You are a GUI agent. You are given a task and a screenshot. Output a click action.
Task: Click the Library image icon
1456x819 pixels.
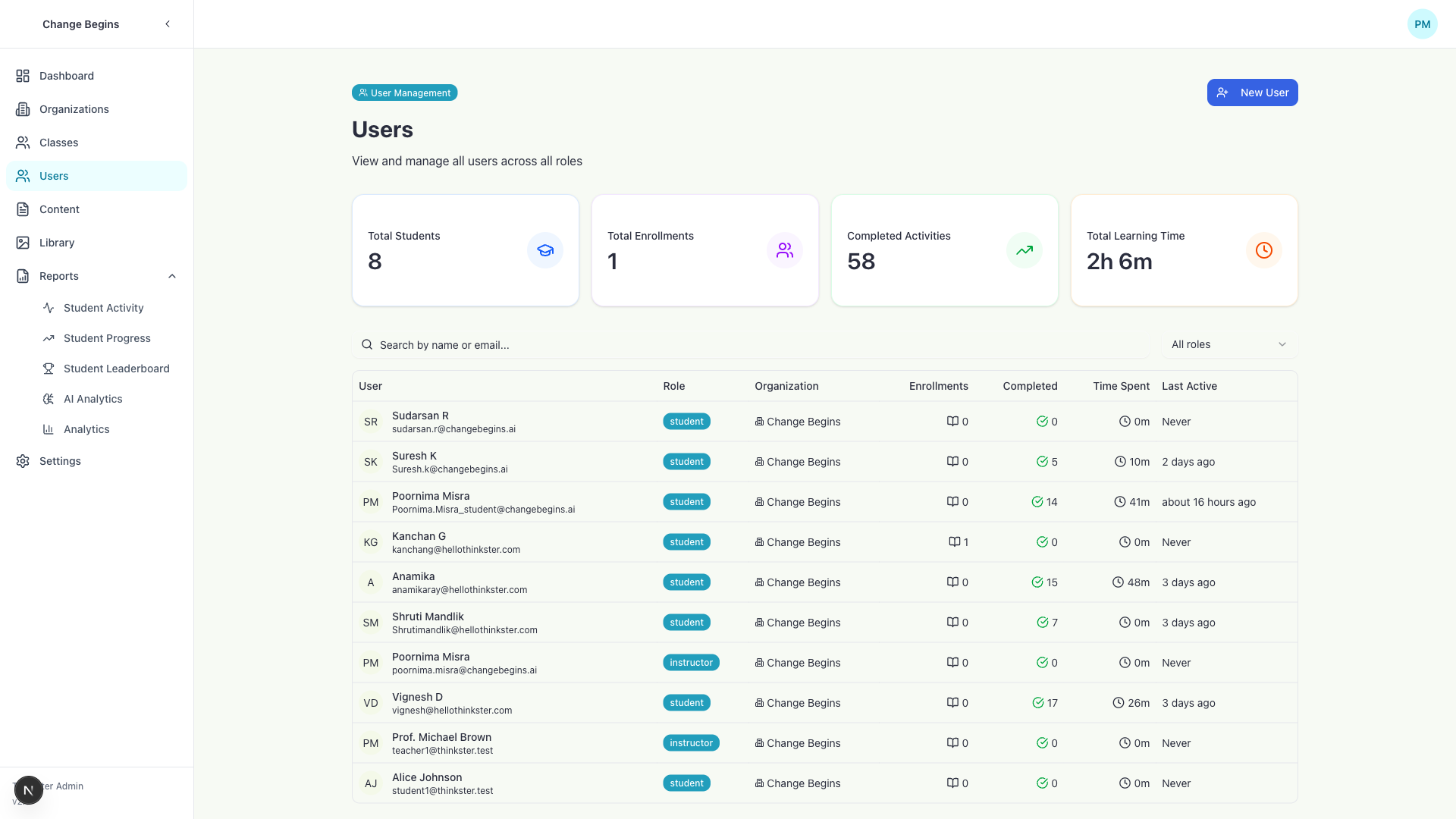click(23, 243)
